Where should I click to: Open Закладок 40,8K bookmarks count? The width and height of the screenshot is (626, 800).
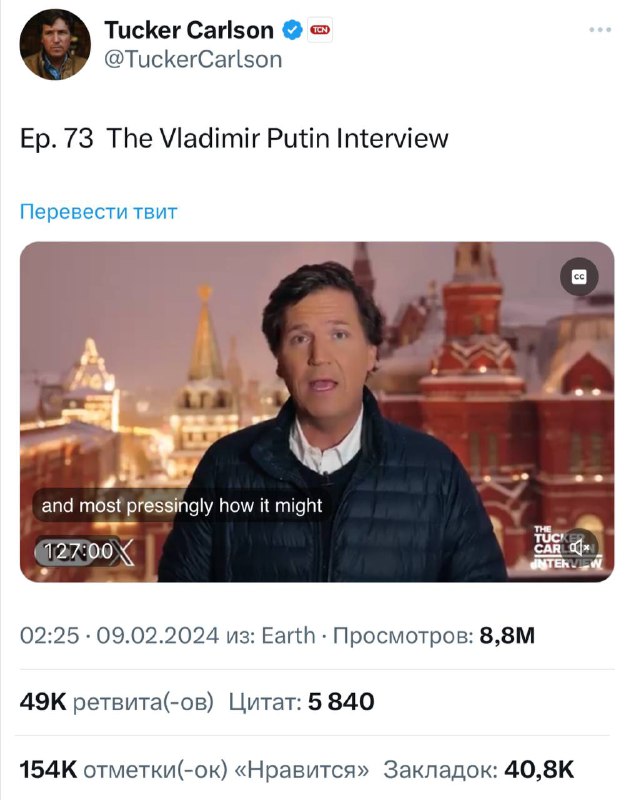pyautogui.click(x=479, y=769)
